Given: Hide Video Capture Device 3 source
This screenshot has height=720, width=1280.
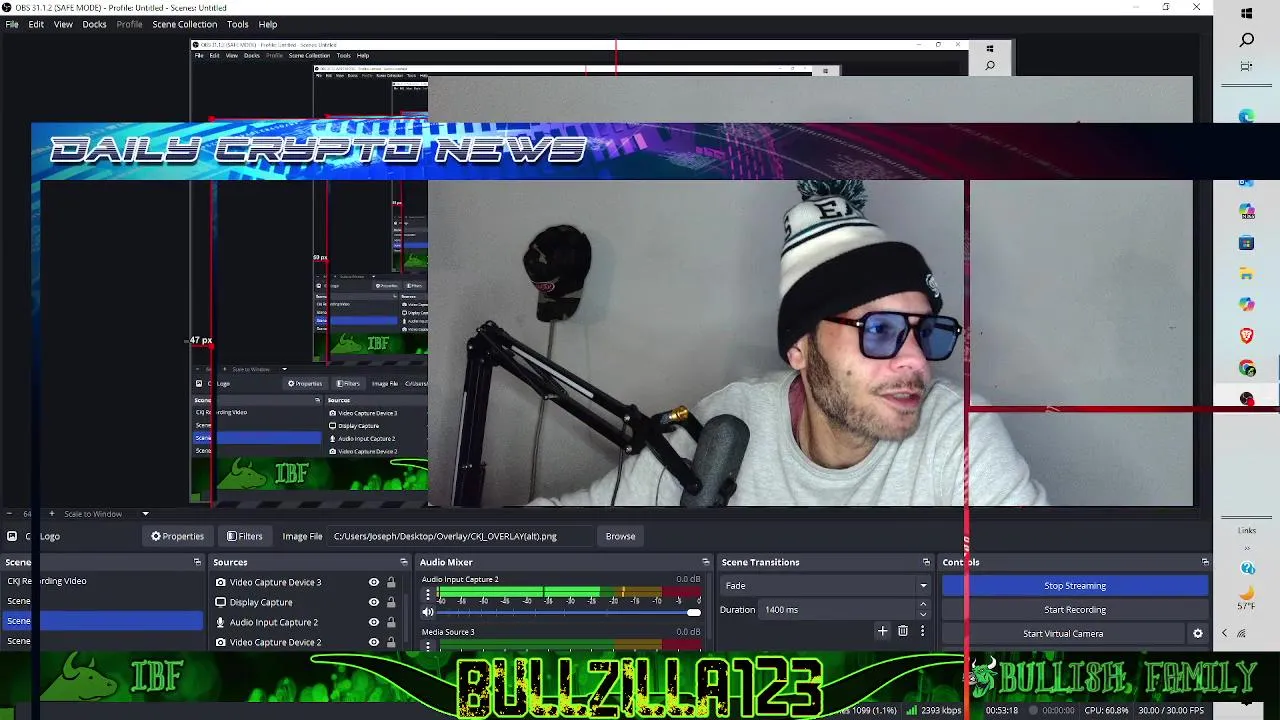Looking at the screenshot, I should [374, 582].
